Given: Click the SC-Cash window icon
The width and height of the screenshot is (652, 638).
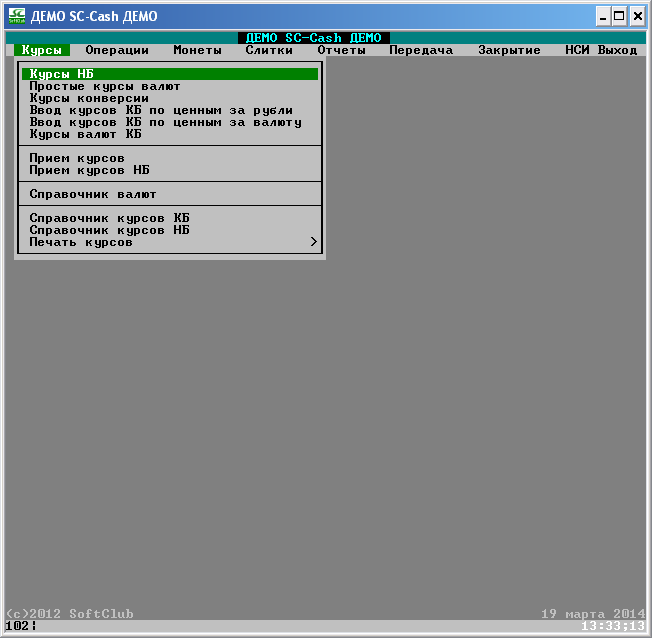Looking at the screenshot, I should click(17, 16).
